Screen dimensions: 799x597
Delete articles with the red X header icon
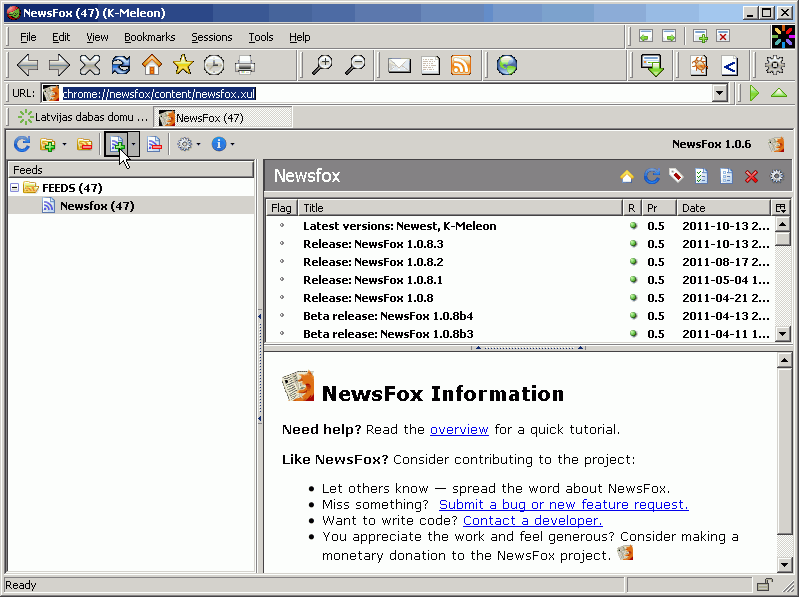click(x=751, y=176)
